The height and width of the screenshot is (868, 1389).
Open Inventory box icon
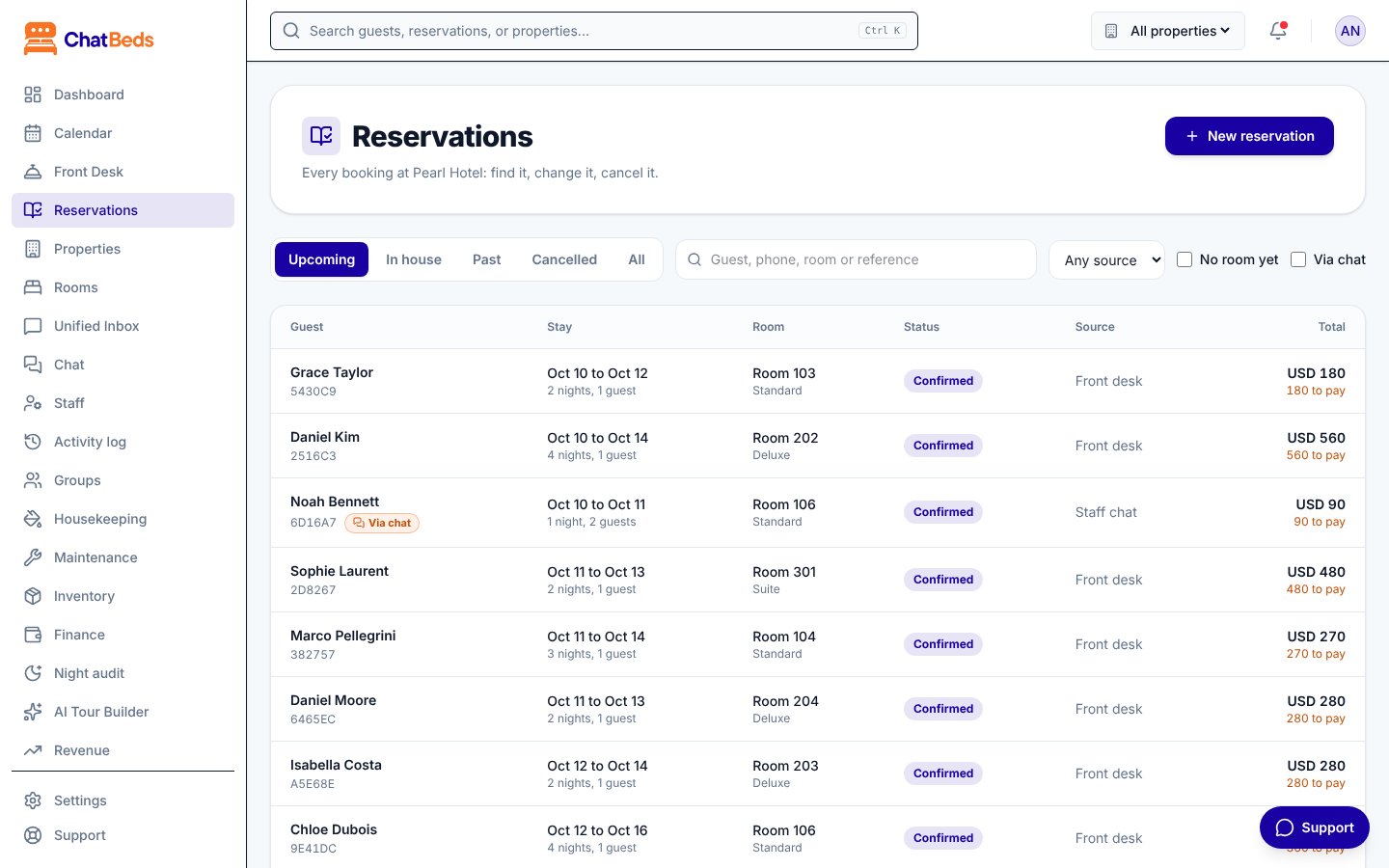coord(33,596)
